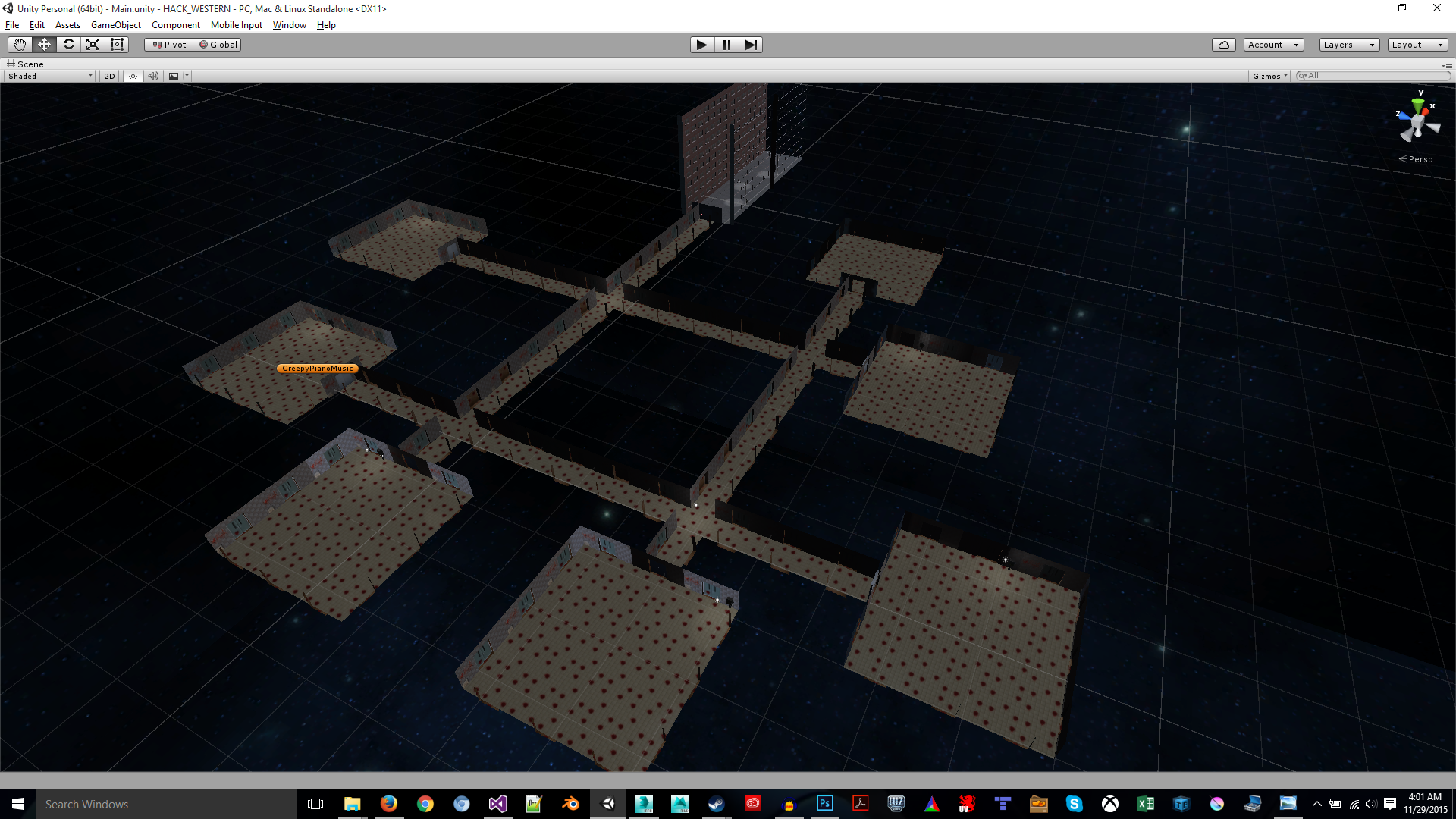Open the Component menu

click(175, 25)
